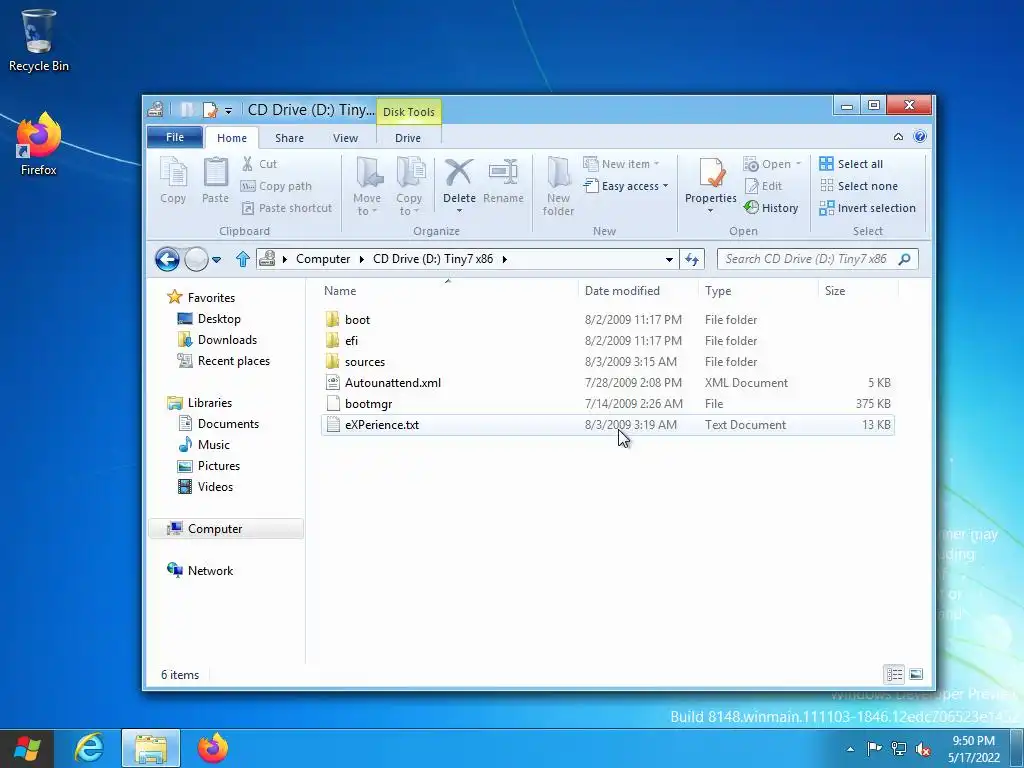Image resolution: width=1024 pixels, height=768 pixels.
Task: Click the Properties icon with checkmark
Action: click(x=711, y=172)
